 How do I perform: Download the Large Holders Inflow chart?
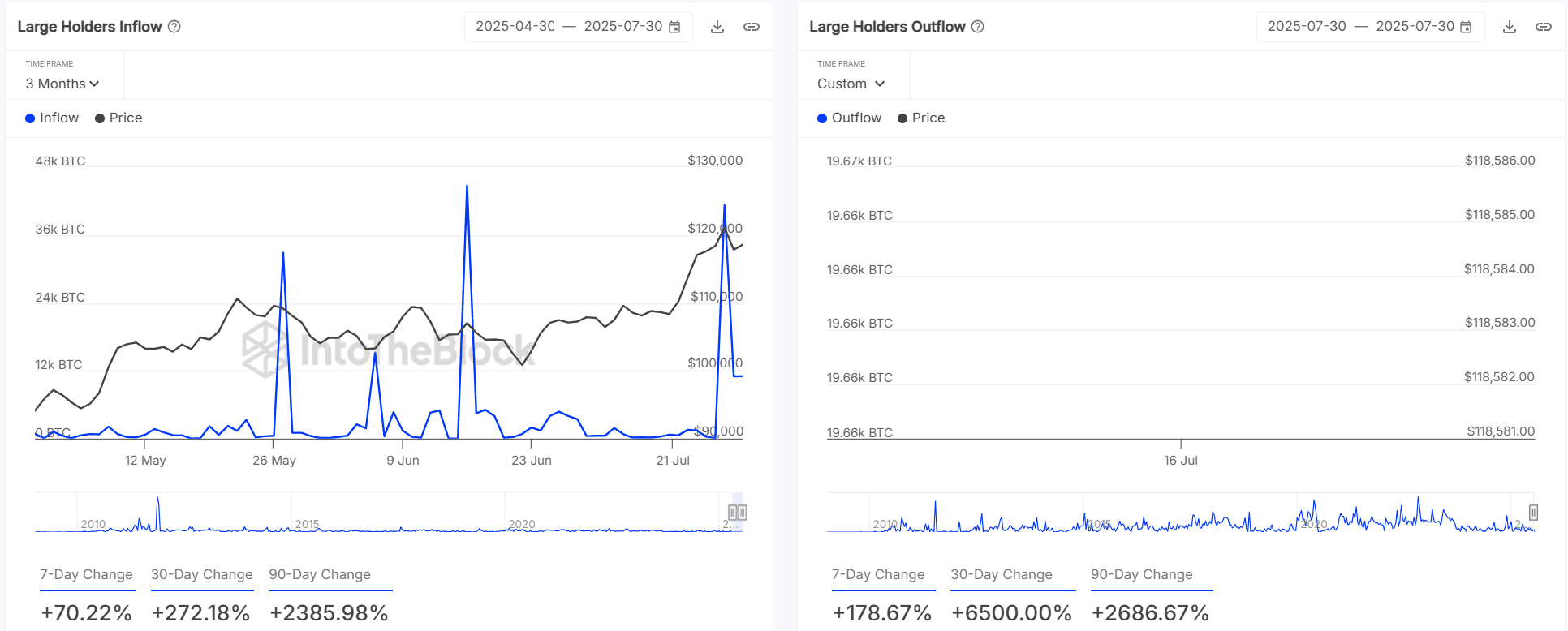(717, 27)
